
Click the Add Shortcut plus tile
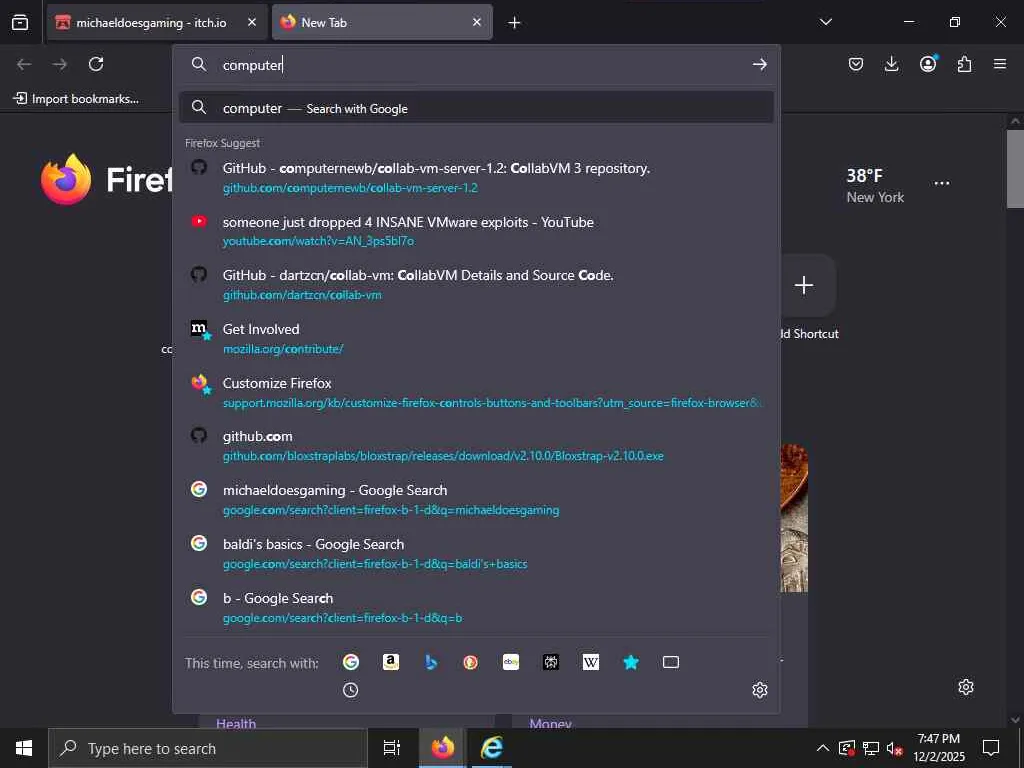point(804,285)
